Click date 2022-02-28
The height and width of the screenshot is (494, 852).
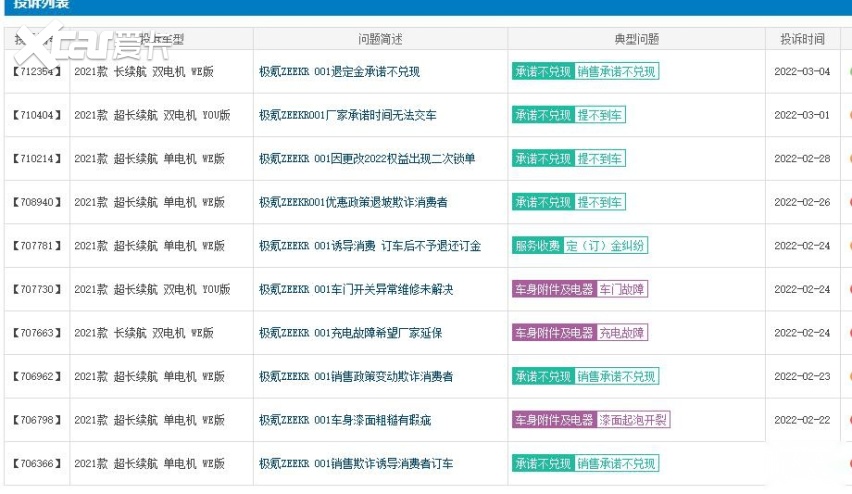tap(802, 159)
